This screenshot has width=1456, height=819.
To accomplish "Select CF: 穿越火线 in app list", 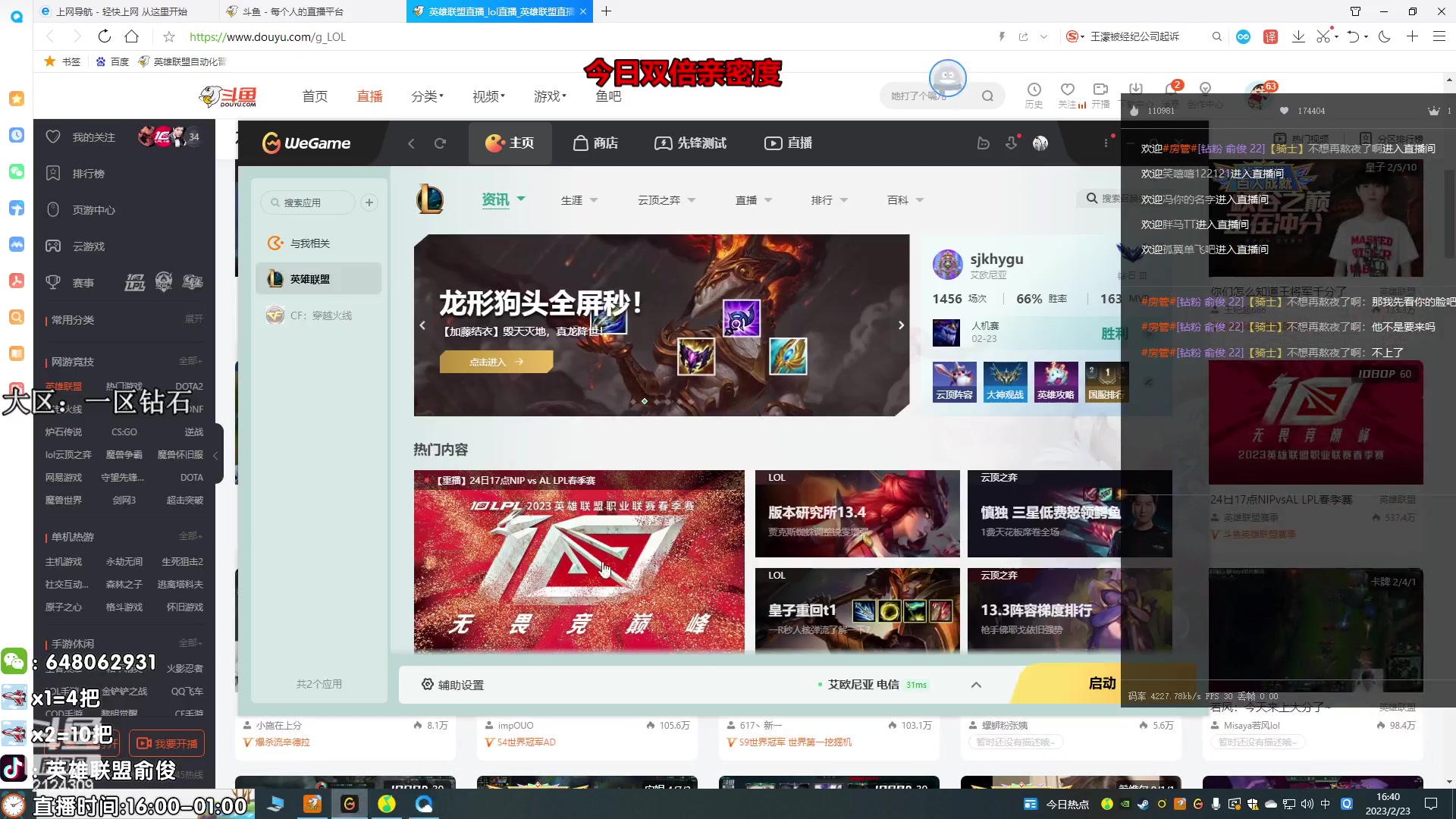I will [x=318, y=315].
